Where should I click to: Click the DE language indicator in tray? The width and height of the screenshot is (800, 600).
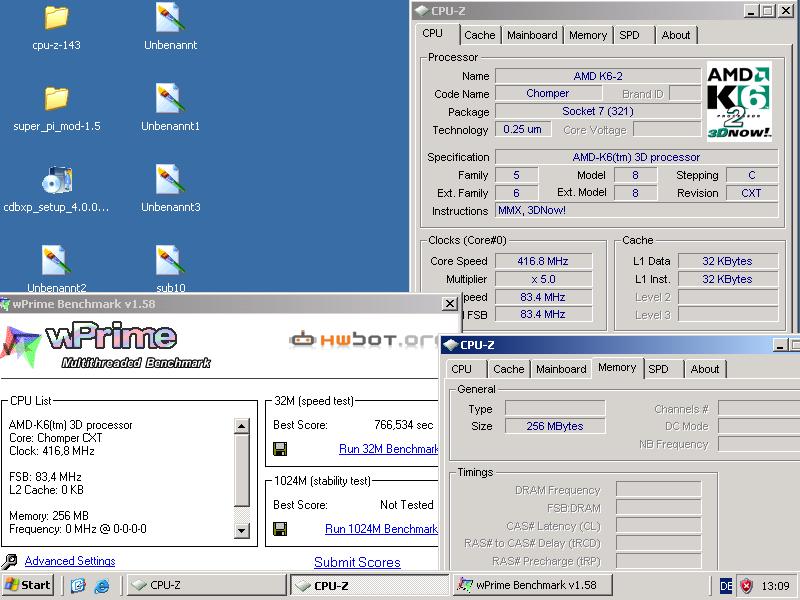[x=726, y=586]
